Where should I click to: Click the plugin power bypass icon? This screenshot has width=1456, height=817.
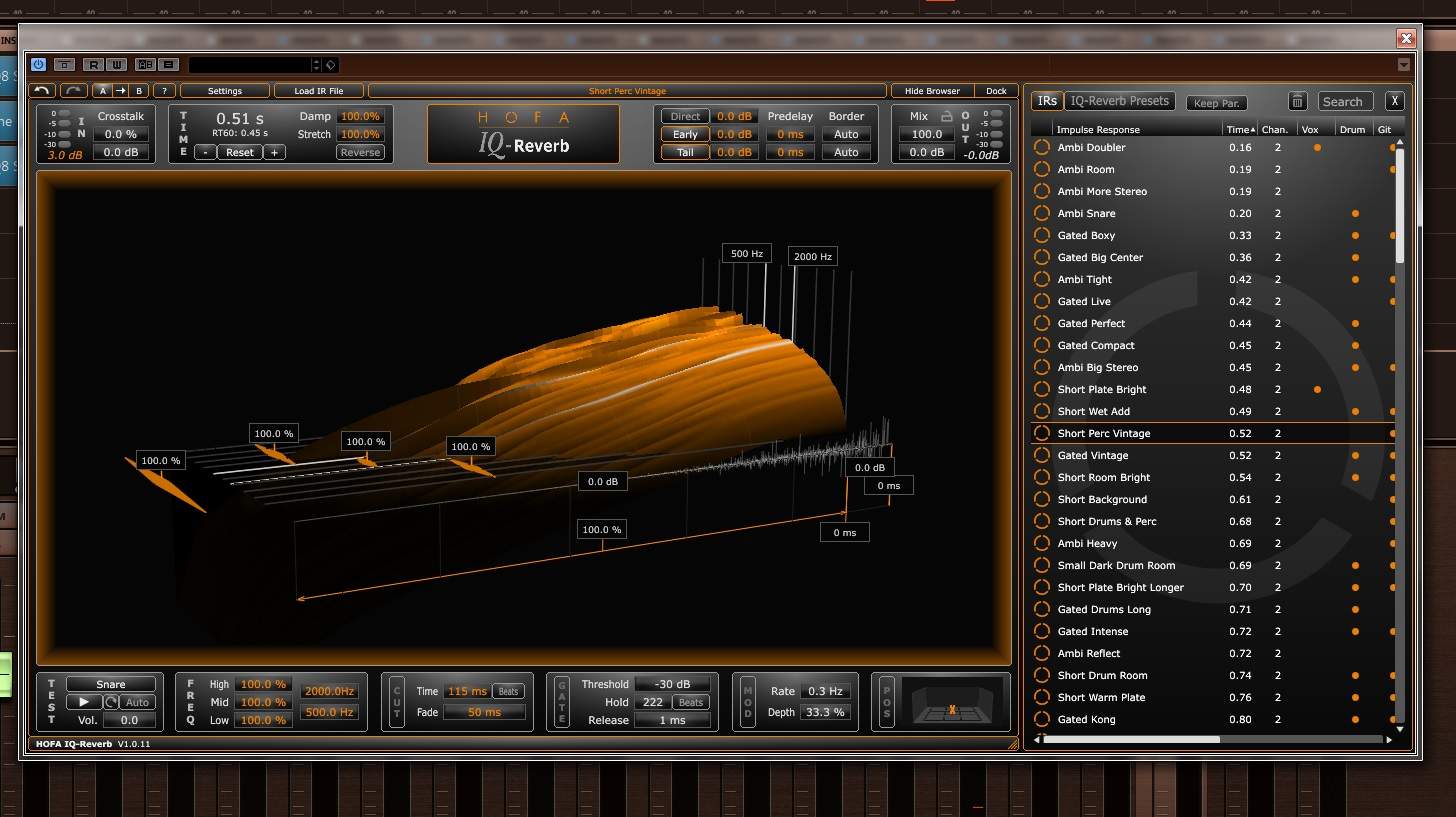pyautogui.click(x=38, y=65)
